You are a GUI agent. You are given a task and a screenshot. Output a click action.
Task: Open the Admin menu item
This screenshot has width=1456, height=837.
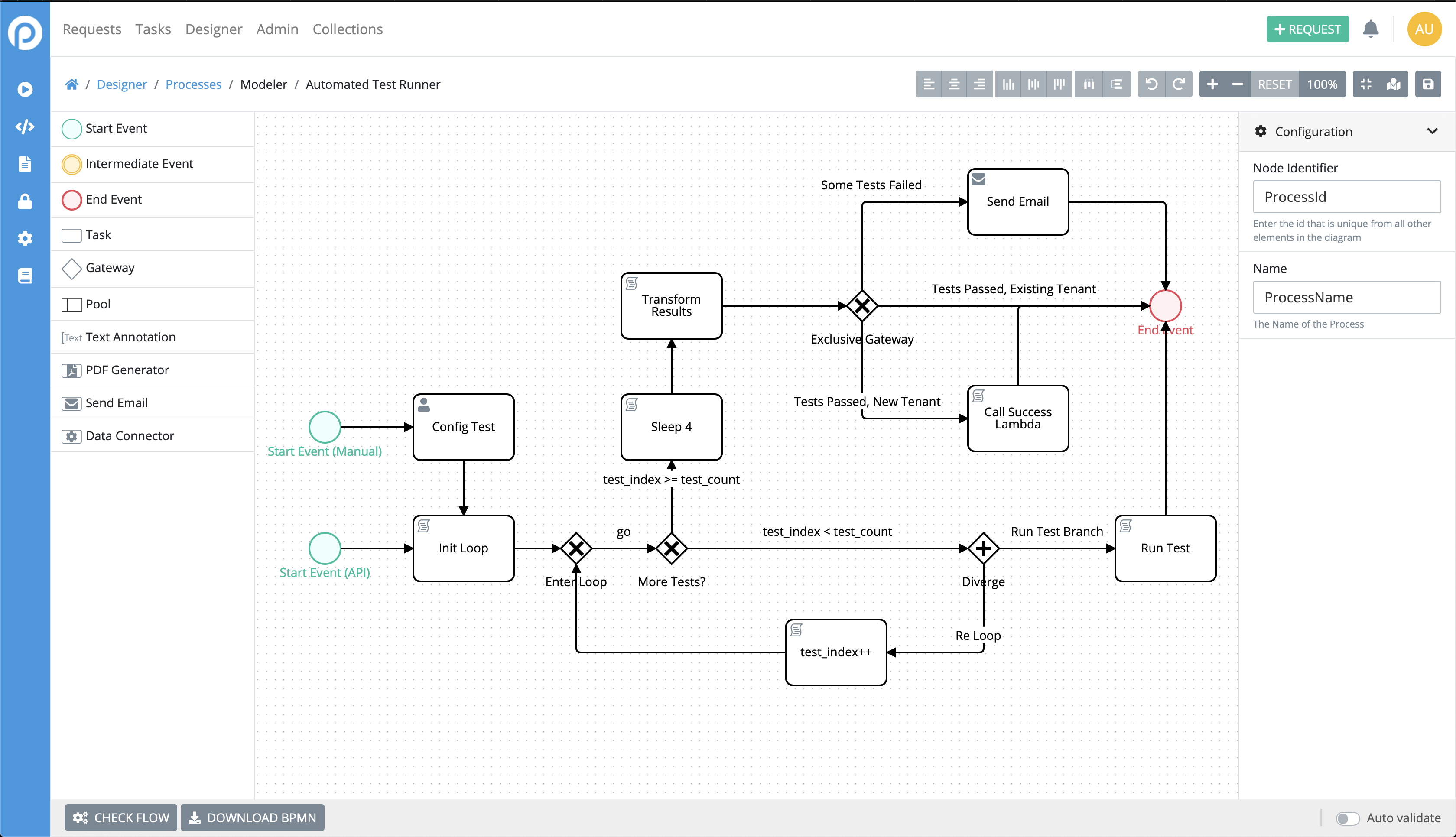click(277, 29)
